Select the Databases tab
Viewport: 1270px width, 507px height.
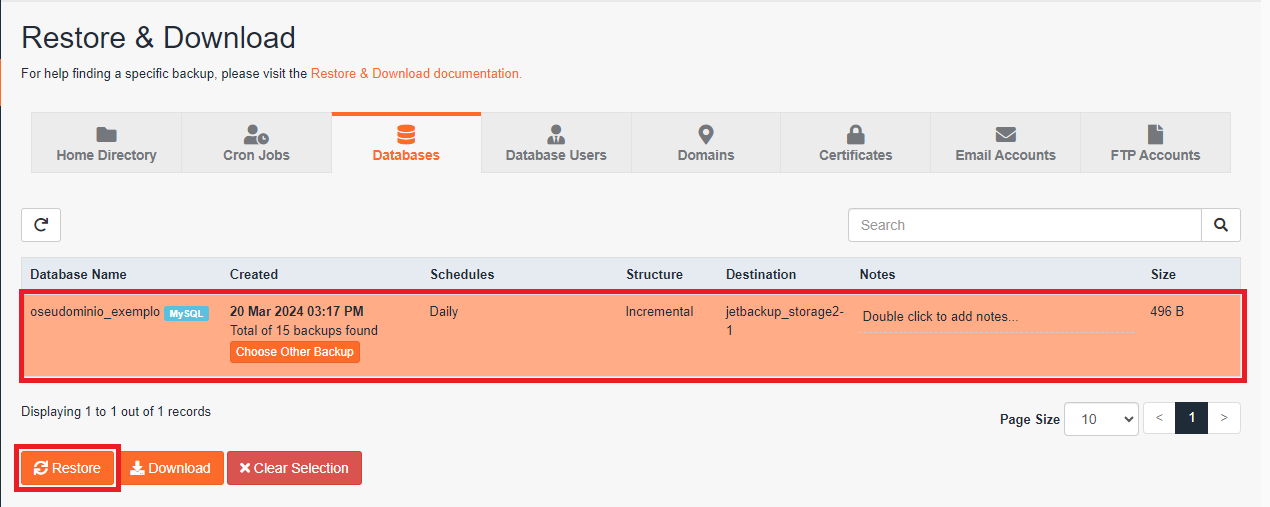click(406, 143)
